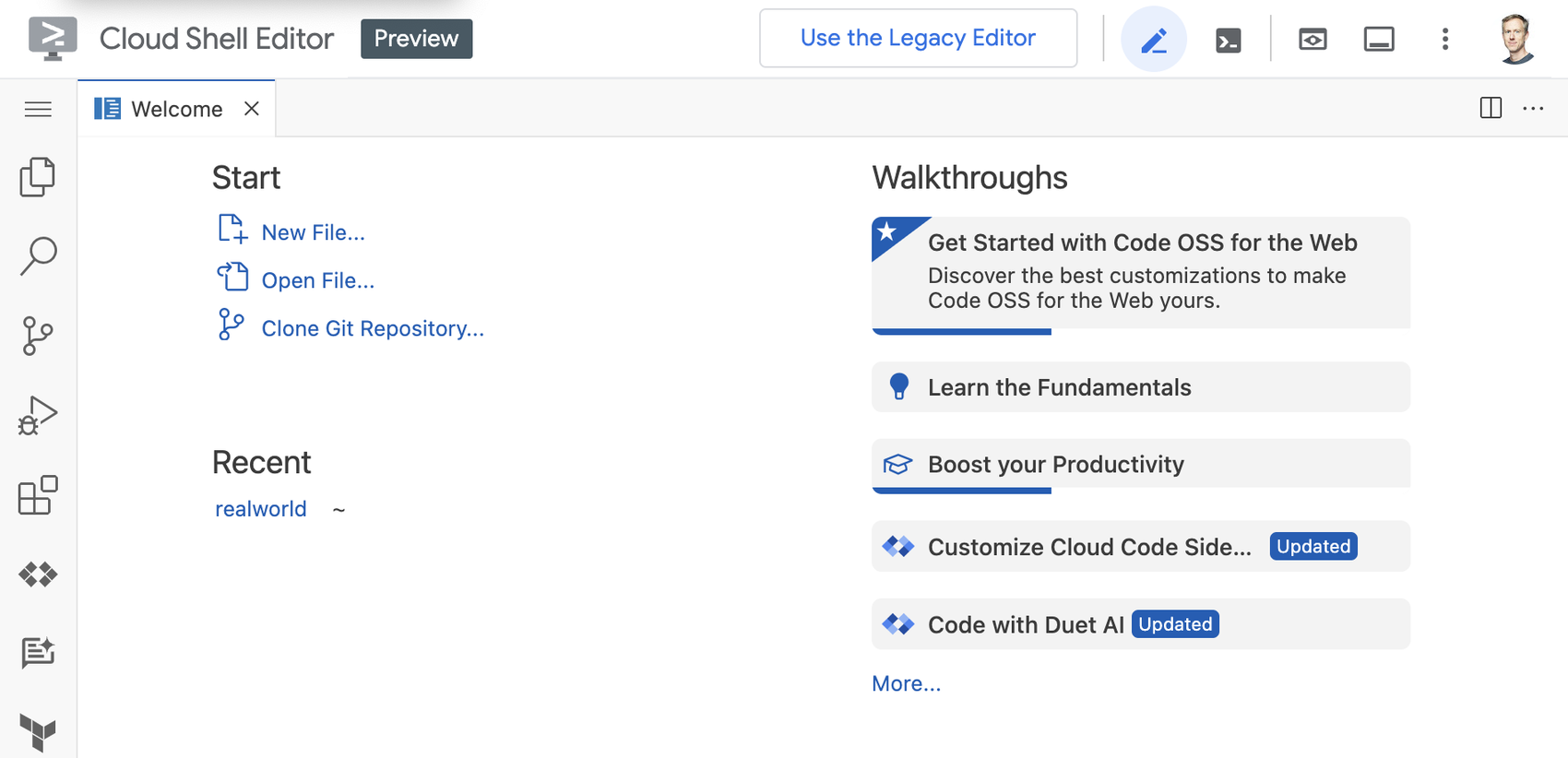The image size is (1568, 758).
Task: Click the Walkthroughs heading
Action: [969, 177]
